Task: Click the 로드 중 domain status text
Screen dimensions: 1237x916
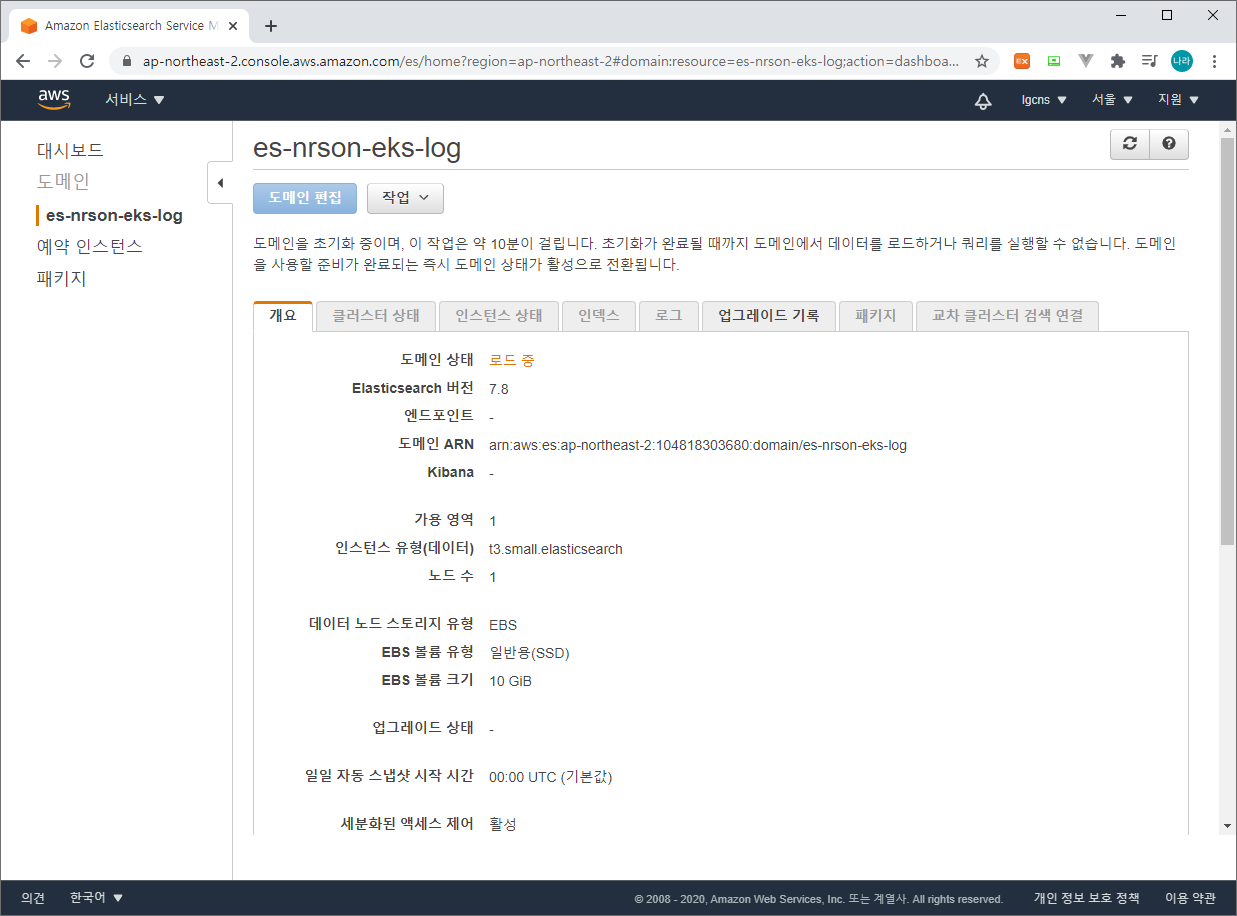Action: coord(512,360)
